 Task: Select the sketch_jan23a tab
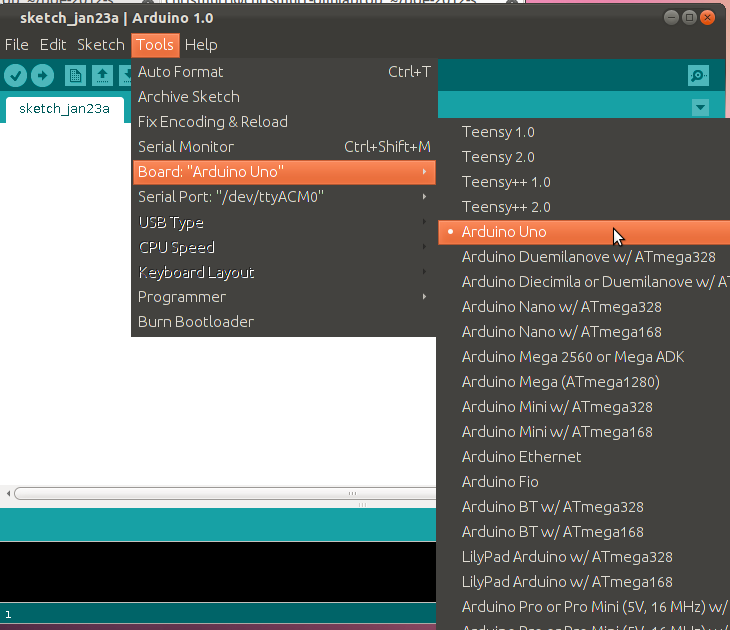tap(65, 109)
